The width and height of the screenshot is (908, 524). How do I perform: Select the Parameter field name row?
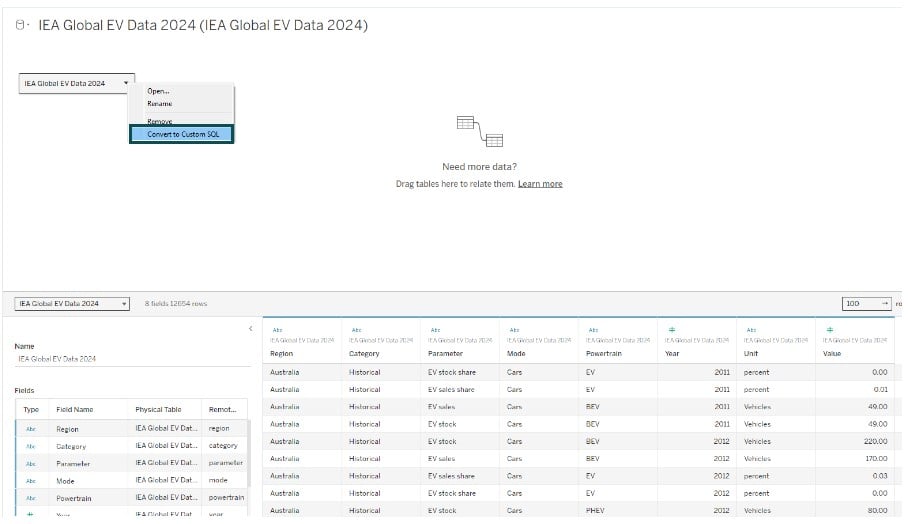[73, 464]
